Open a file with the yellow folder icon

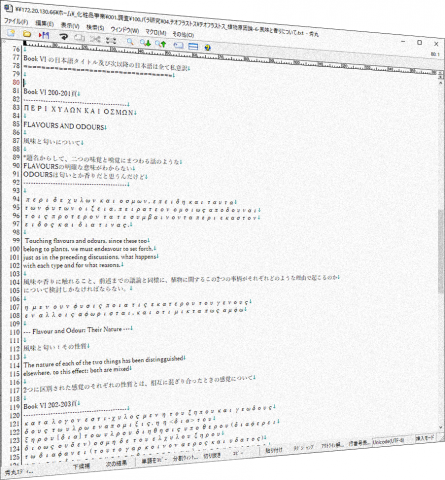27,34
